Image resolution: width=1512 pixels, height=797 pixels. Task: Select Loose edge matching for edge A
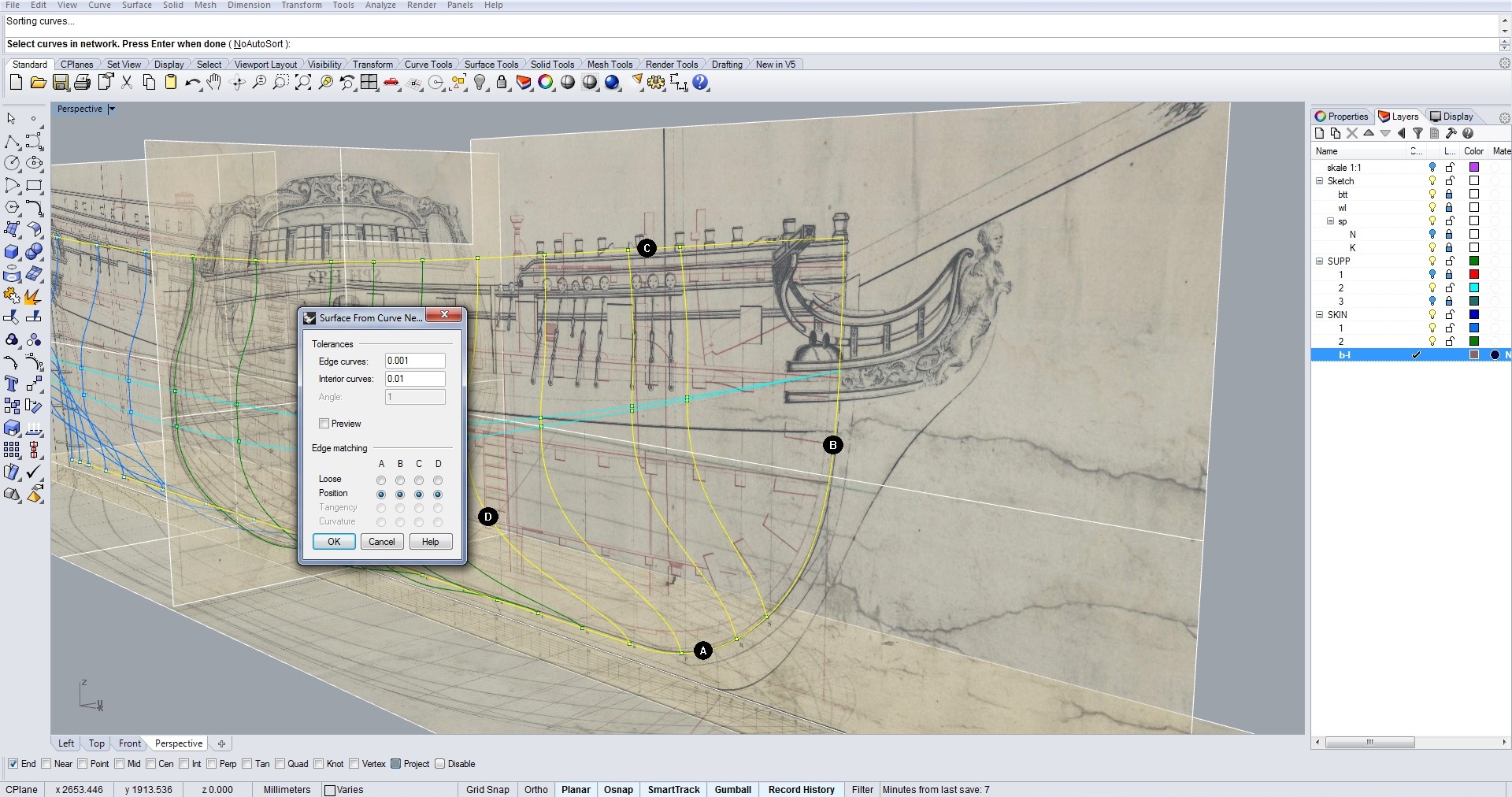coord(381,480)
